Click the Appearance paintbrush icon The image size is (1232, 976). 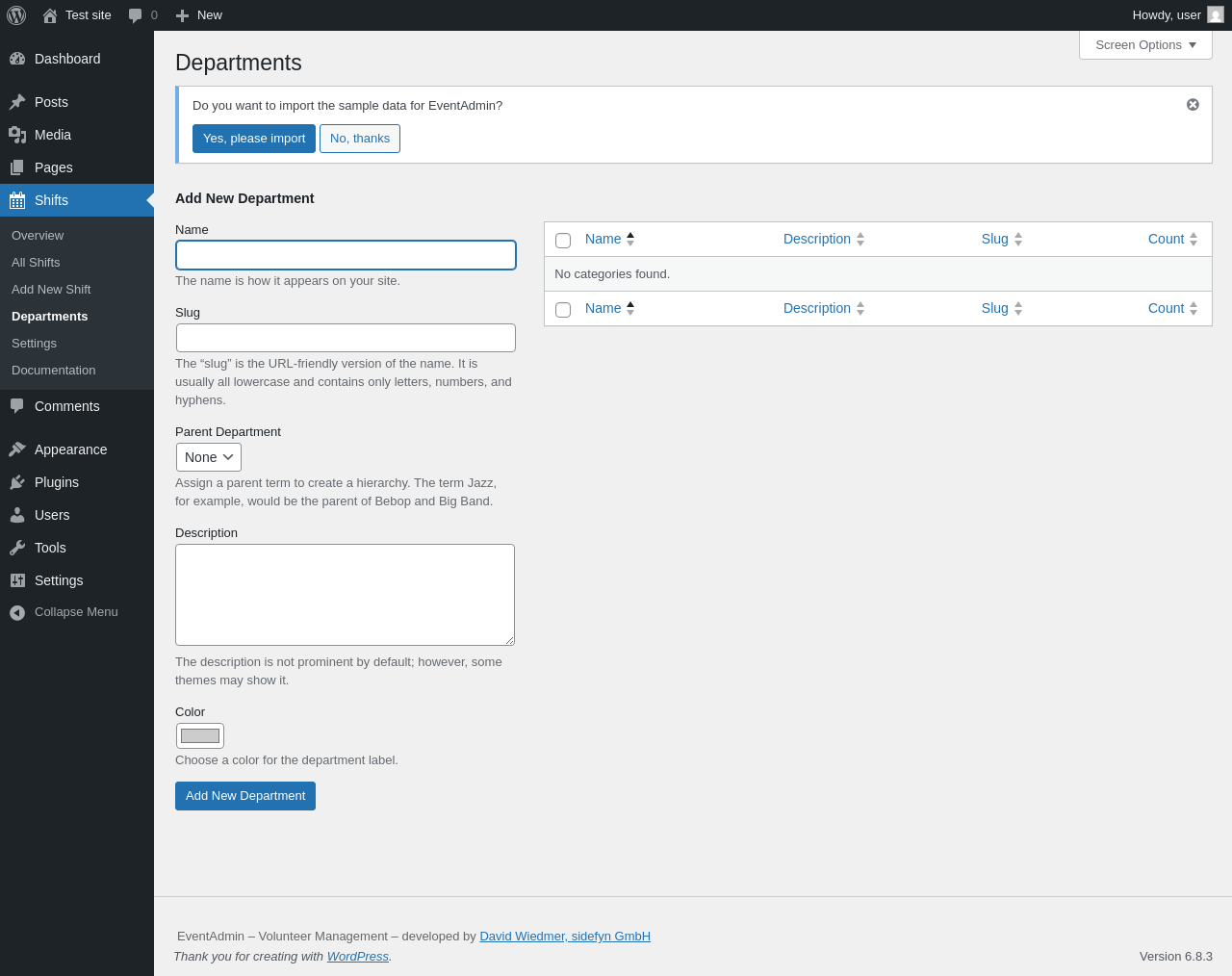point(17,449)
